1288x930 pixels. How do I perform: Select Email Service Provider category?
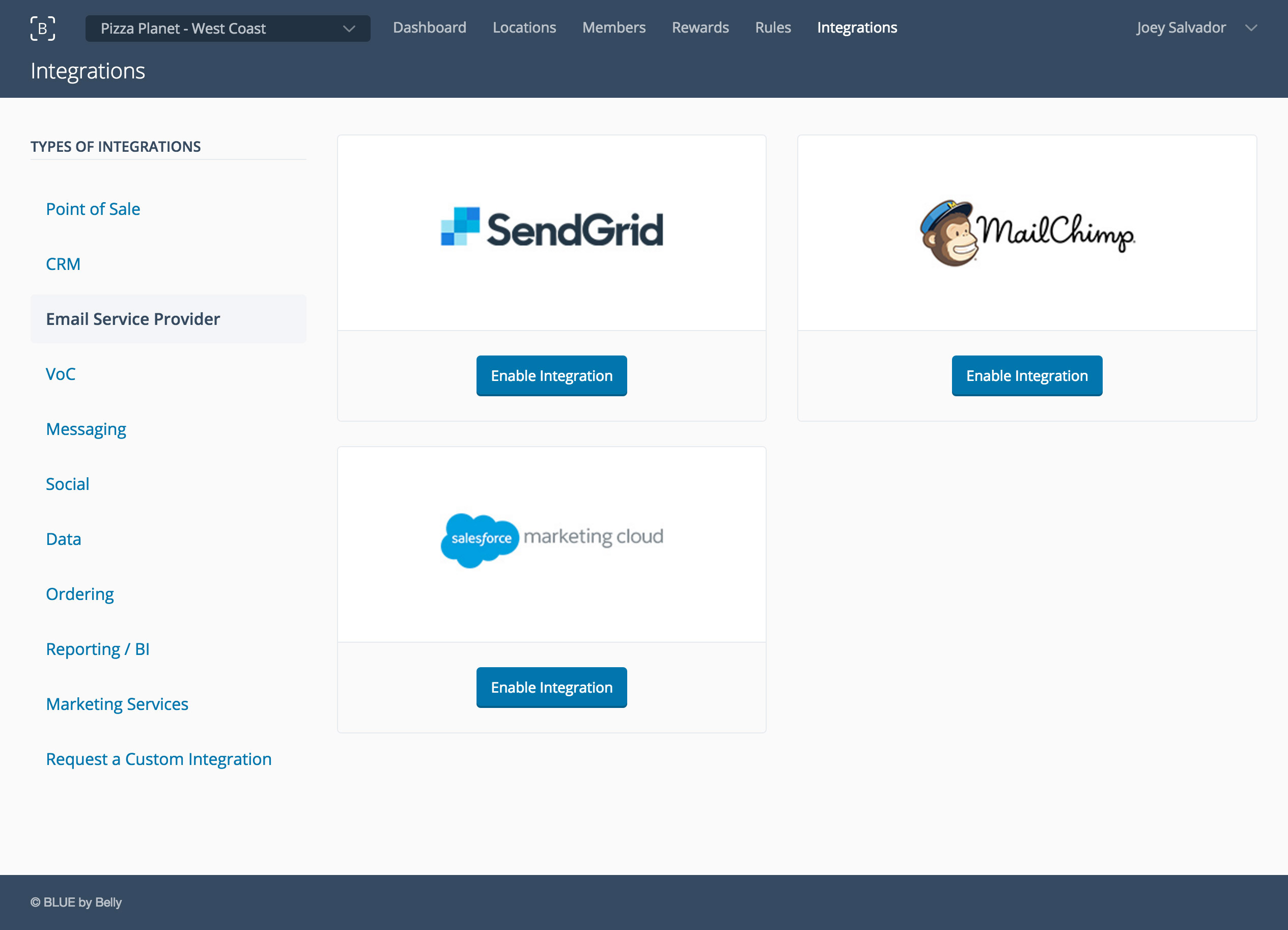click(x=169, y=319)
